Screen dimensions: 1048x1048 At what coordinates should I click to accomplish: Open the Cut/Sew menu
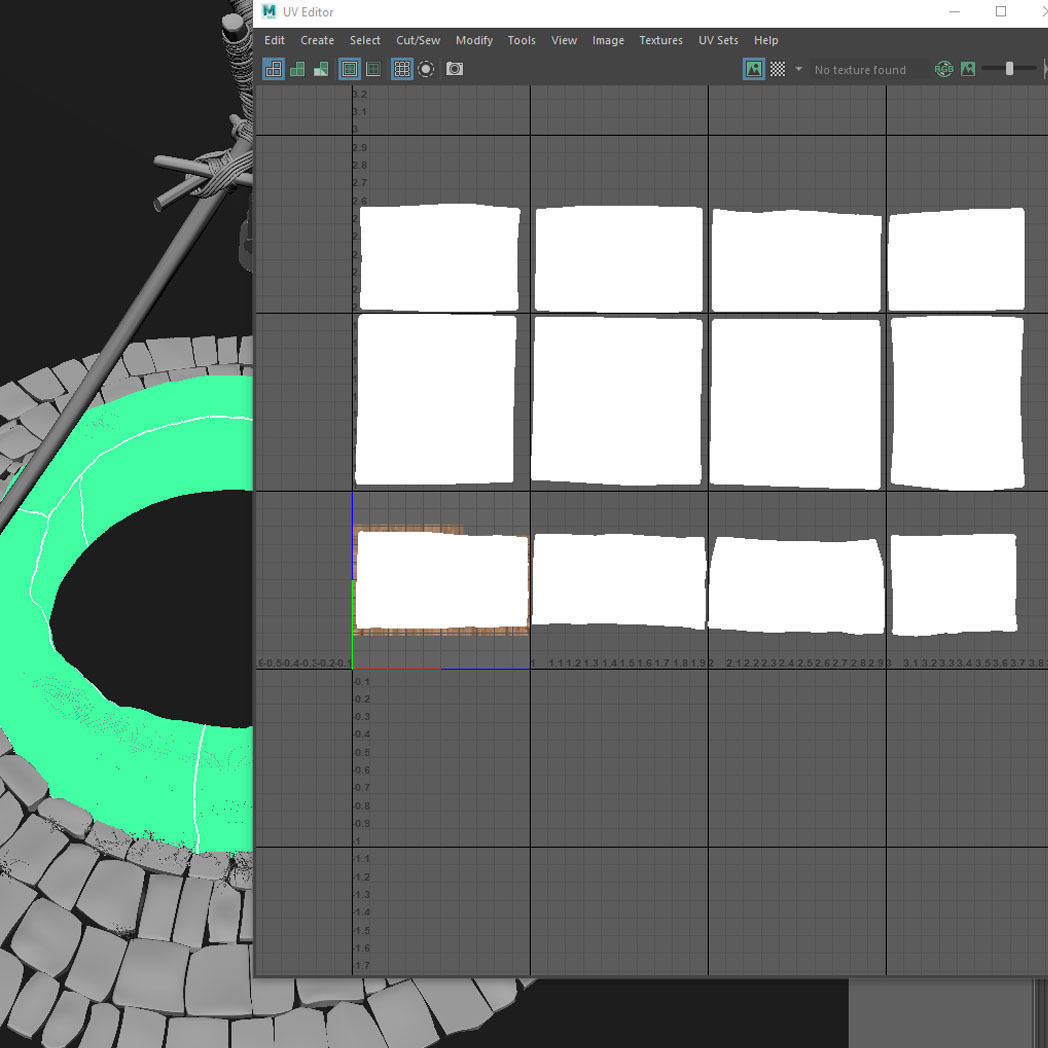click(x=418, y=40)
